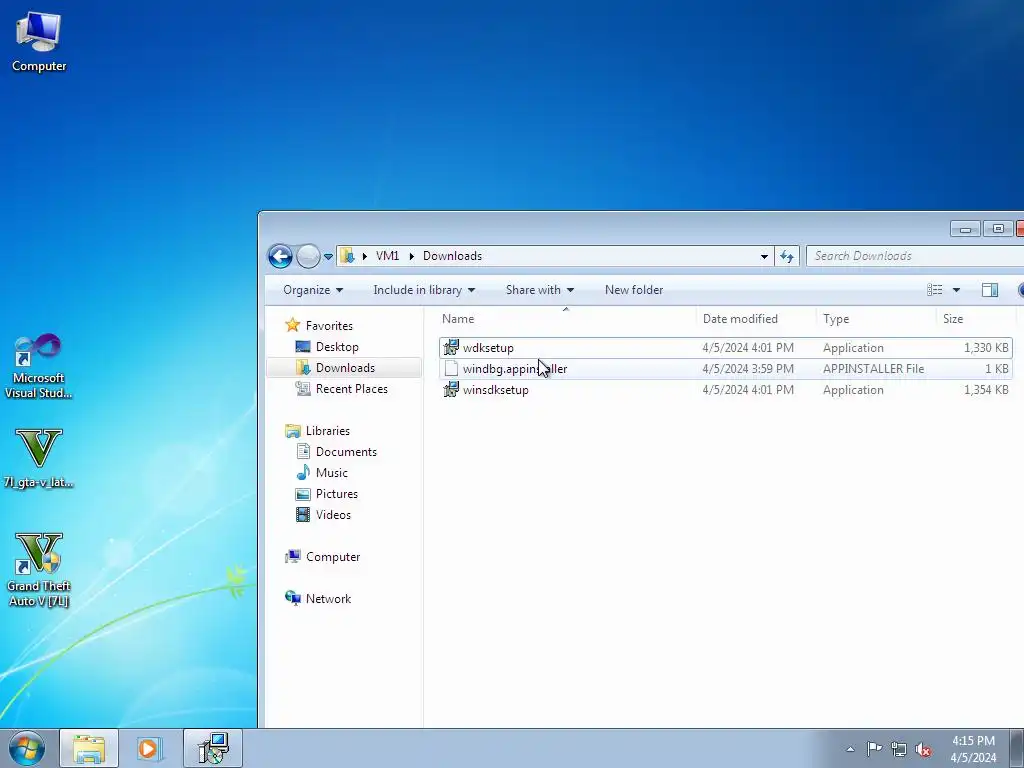Open the Computer desktop icon

coord(39,42)
